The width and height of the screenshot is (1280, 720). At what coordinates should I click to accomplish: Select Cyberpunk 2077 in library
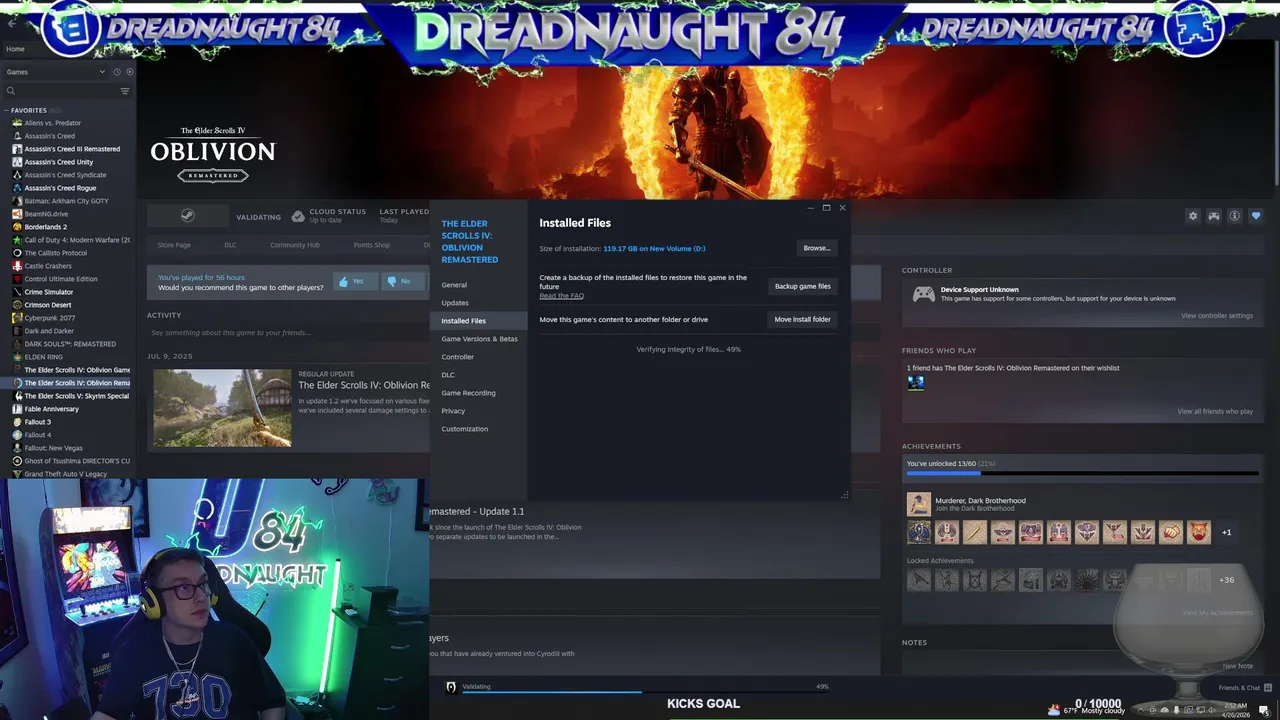pos(49,318)
